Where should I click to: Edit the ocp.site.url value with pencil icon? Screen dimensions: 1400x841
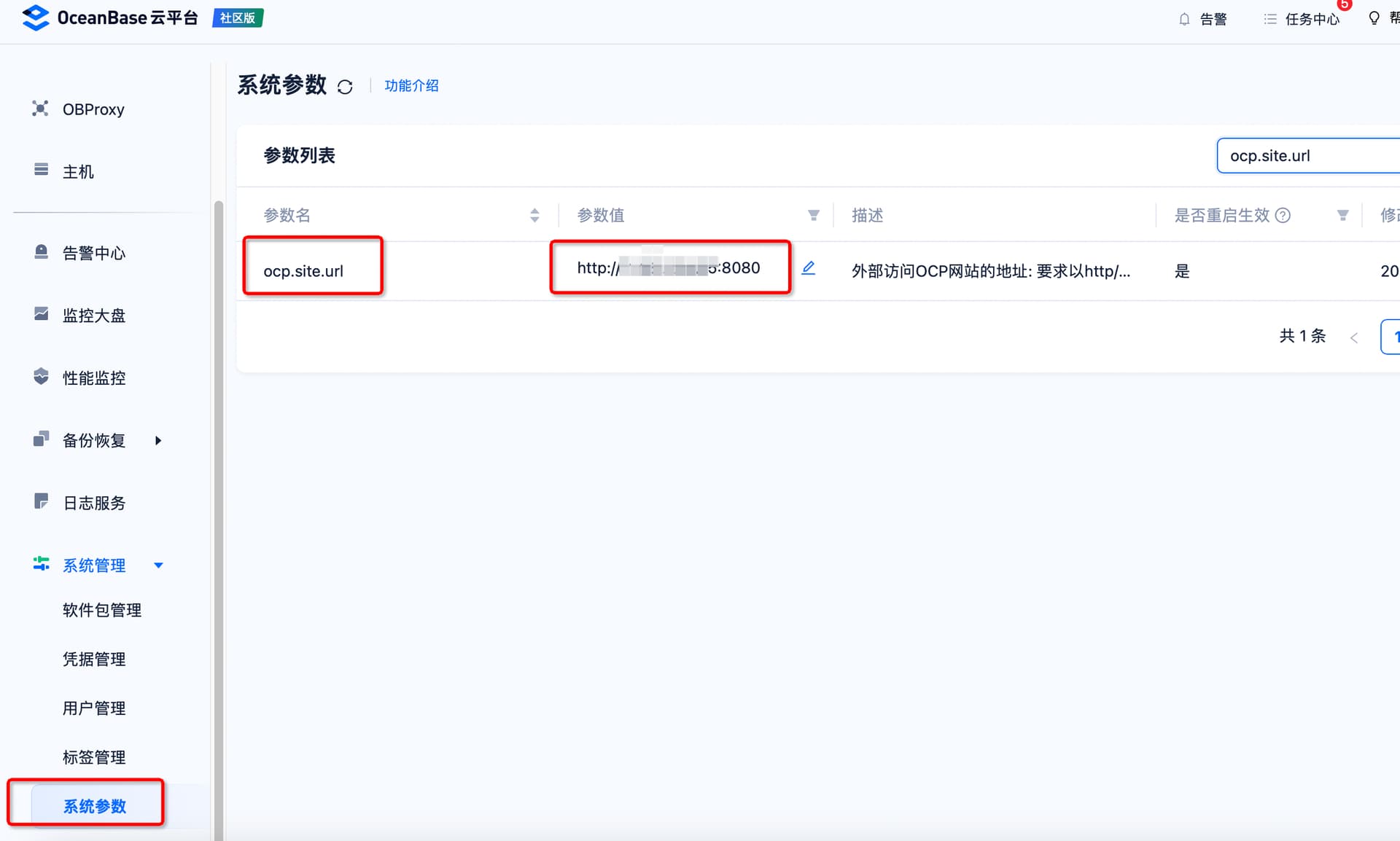point(808,268)
